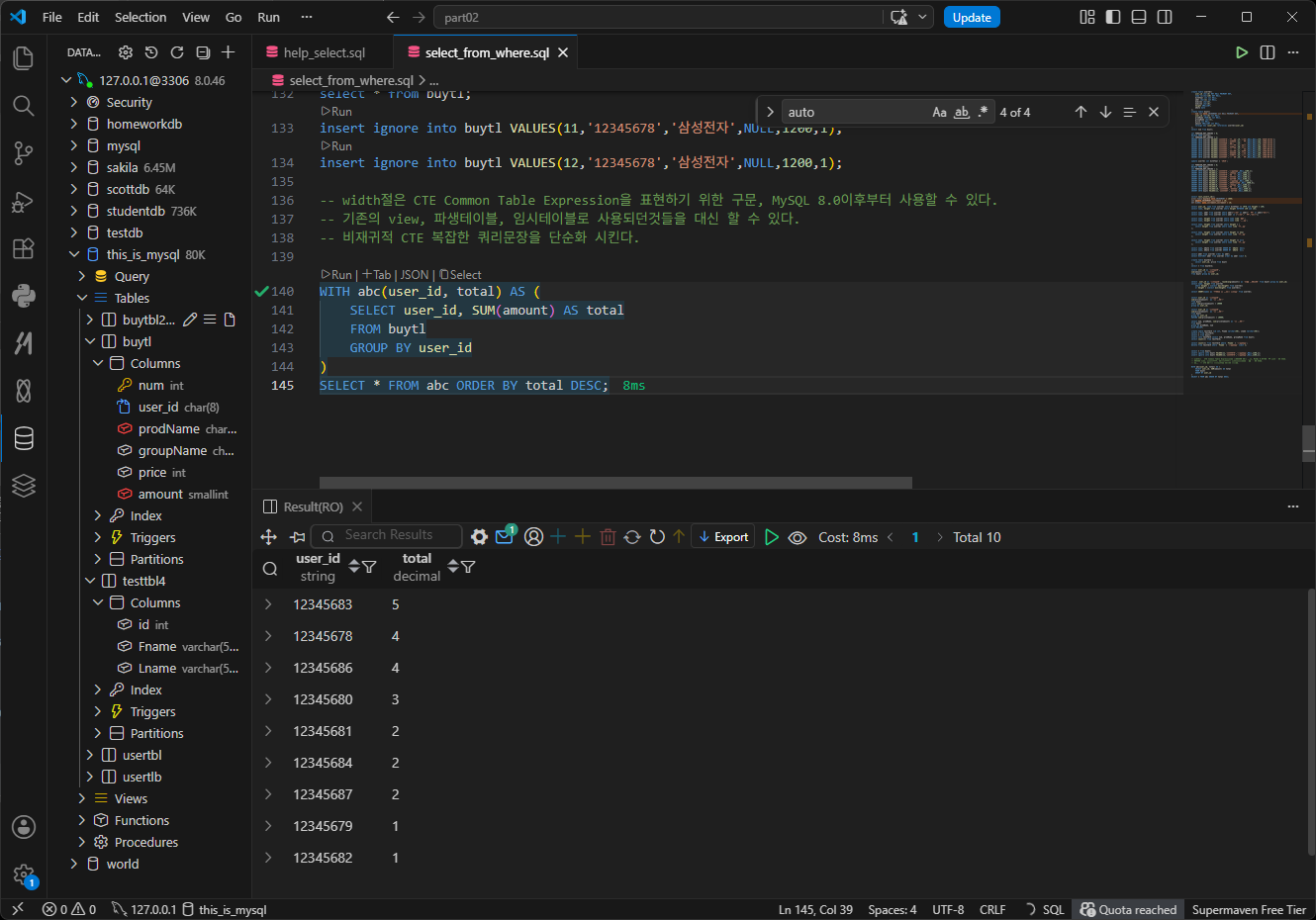Open query history in database panel

coord(151,52)
